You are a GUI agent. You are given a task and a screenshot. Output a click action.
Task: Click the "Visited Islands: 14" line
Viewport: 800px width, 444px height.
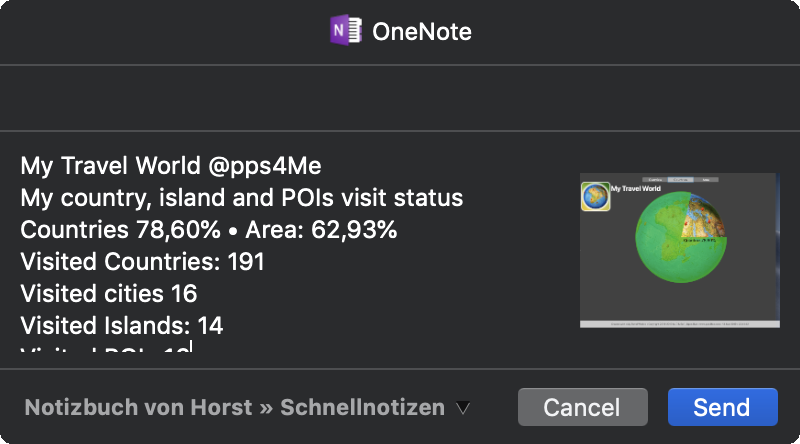point(122,326)
